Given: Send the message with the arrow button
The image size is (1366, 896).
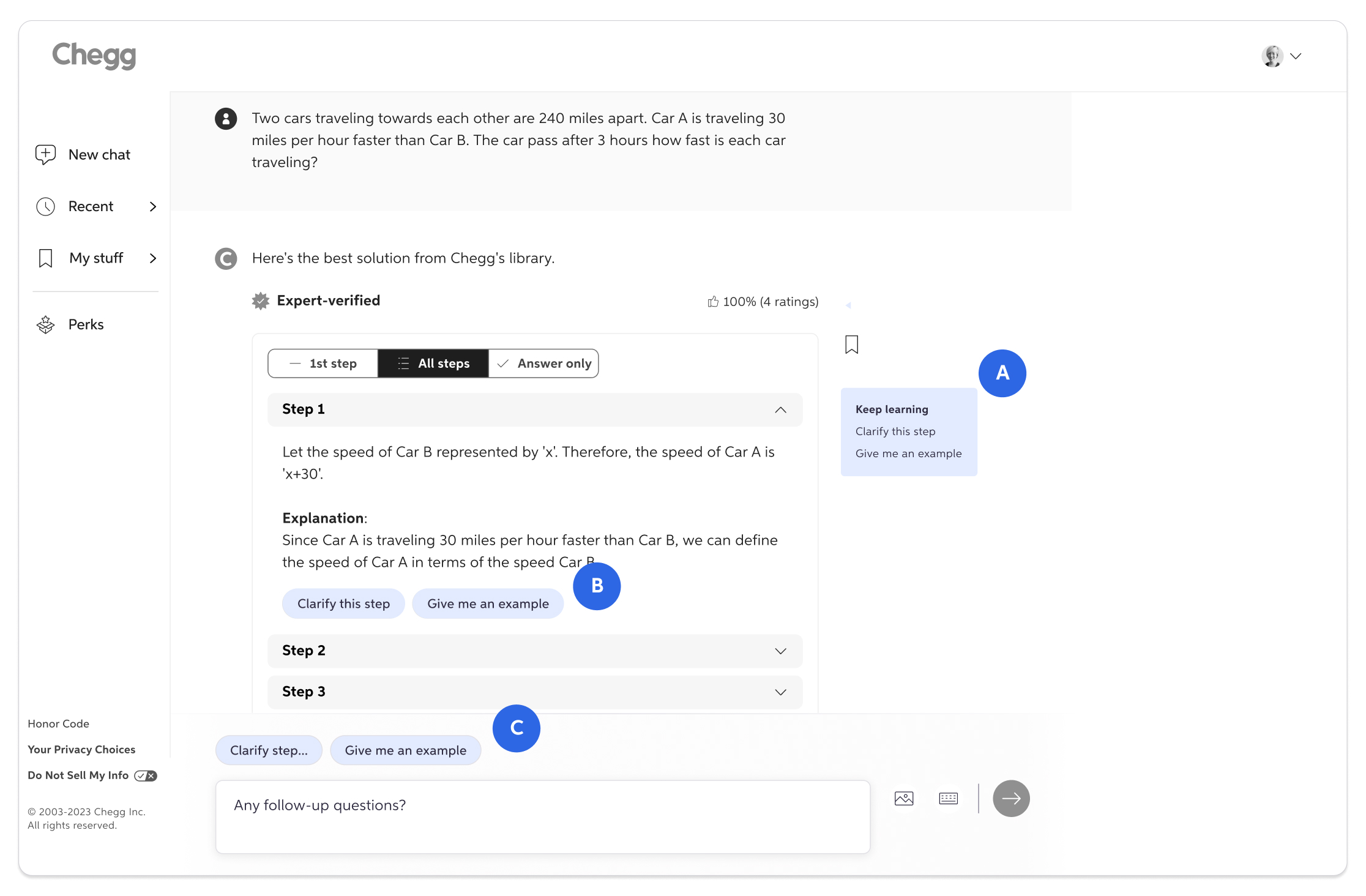Looking at the screenshot, I should pos(1011,799).
